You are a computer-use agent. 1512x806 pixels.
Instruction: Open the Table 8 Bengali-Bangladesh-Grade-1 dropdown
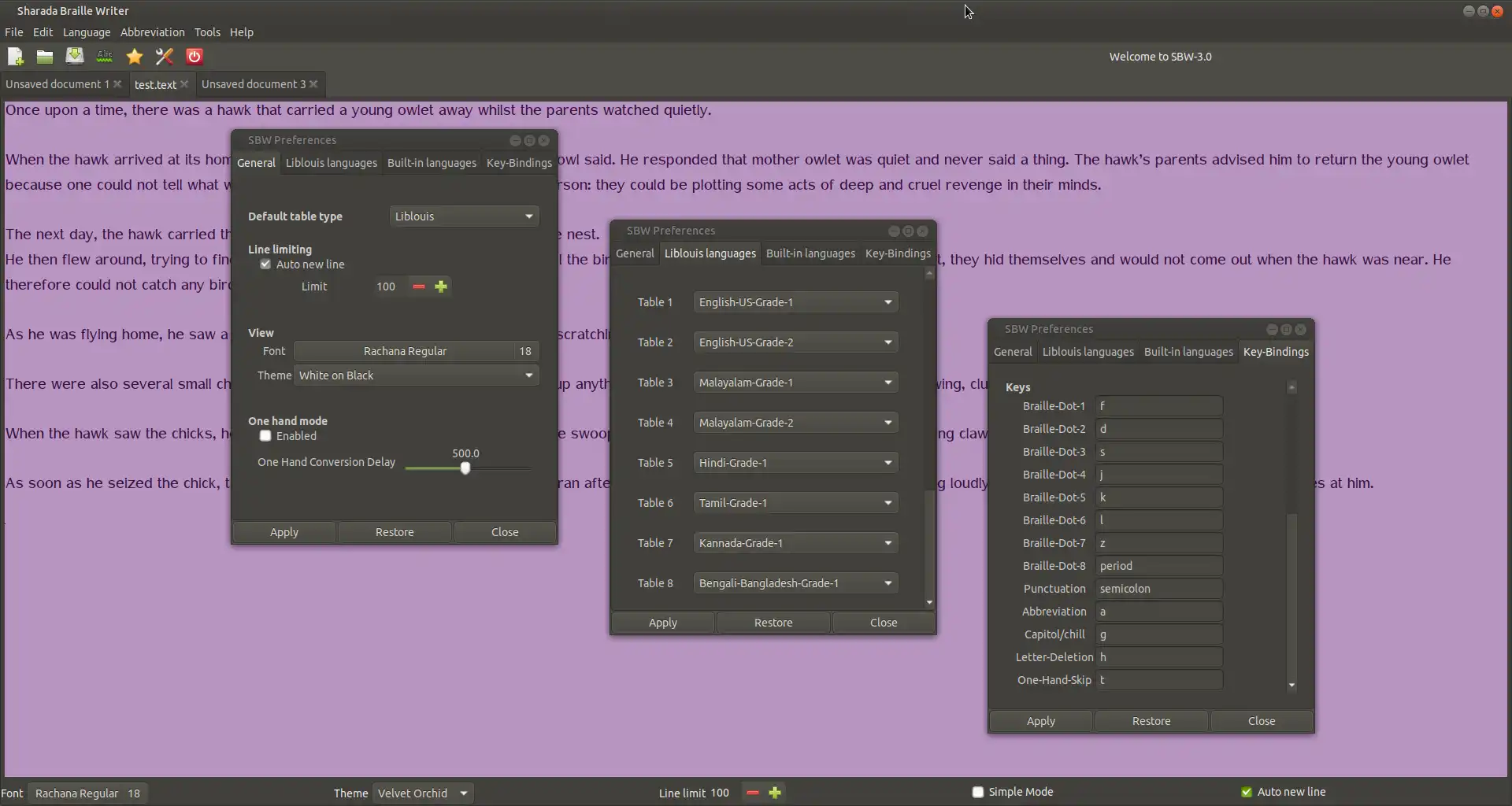click(x=795, y=583)
